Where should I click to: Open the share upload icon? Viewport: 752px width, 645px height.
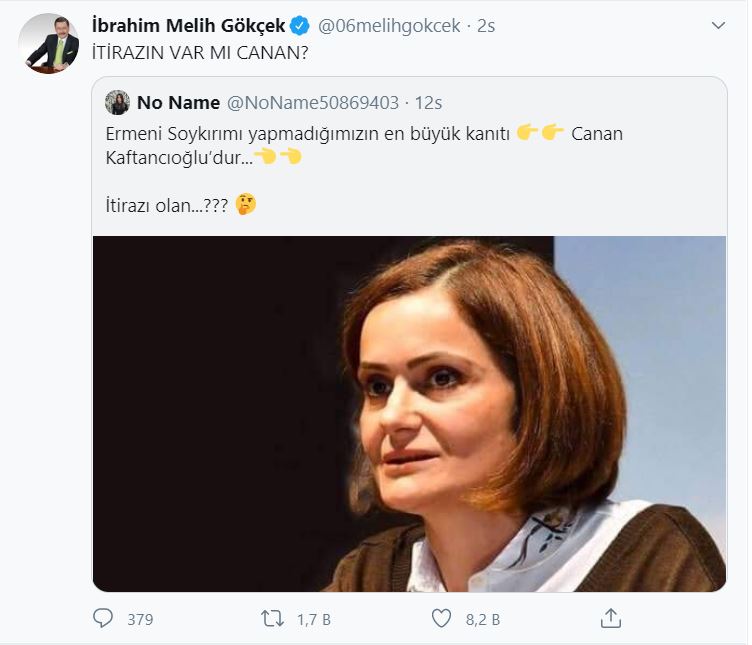coord(609,619)
